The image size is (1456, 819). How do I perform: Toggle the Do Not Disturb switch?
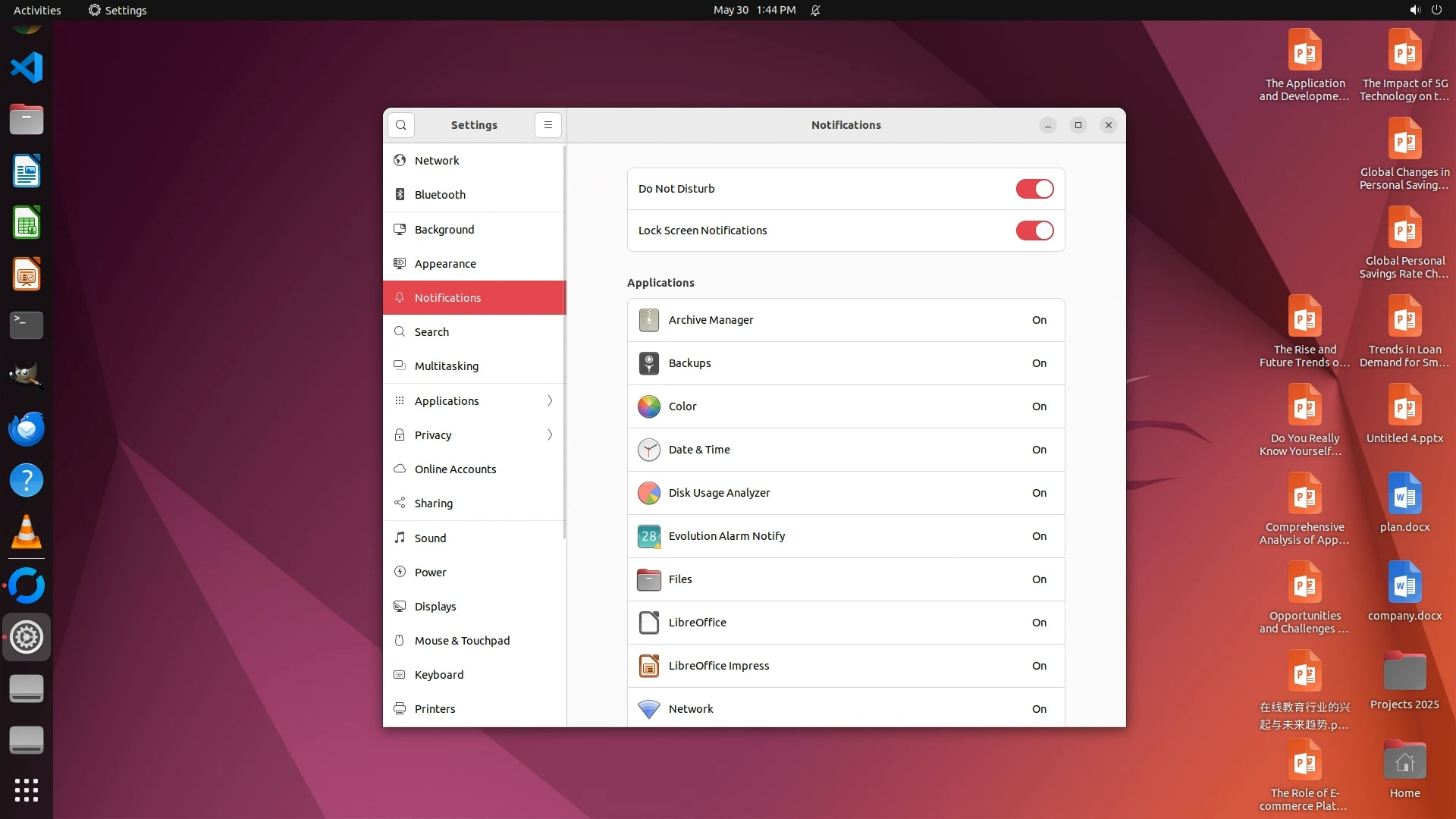(x=1034, y=189)
